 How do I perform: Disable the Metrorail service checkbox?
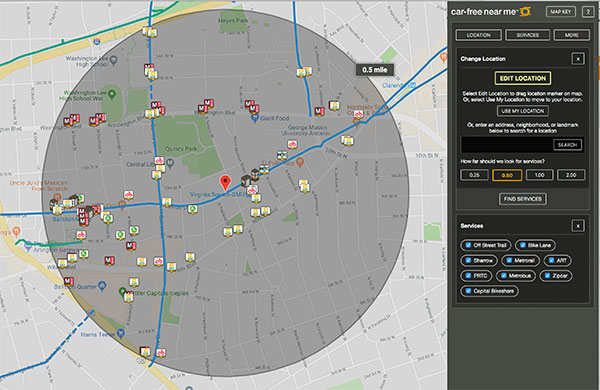(509, 260)
